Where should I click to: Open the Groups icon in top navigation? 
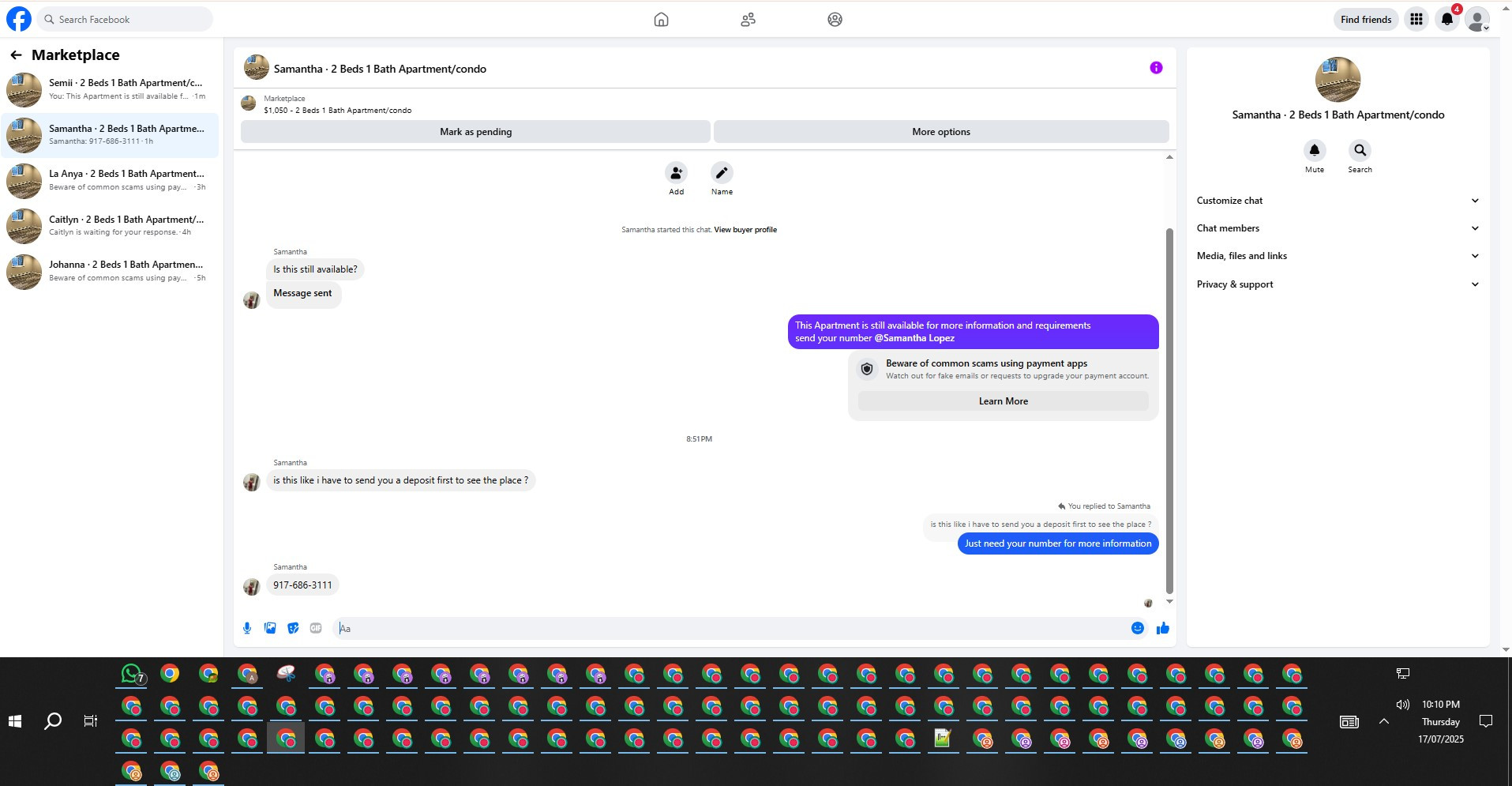tap(835, 20)
